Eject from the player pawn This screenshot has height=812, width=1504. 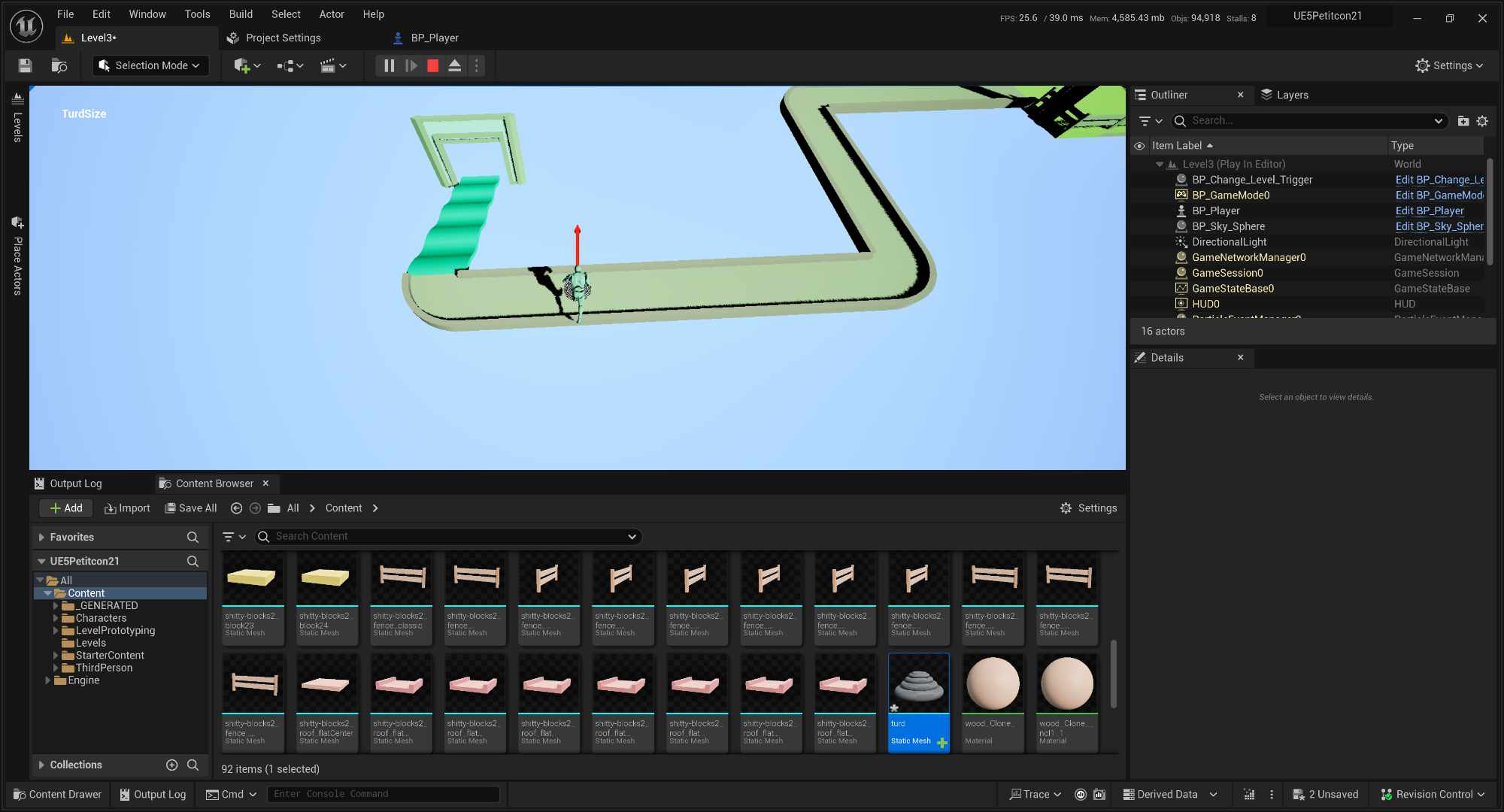click(x=454, y=65)
